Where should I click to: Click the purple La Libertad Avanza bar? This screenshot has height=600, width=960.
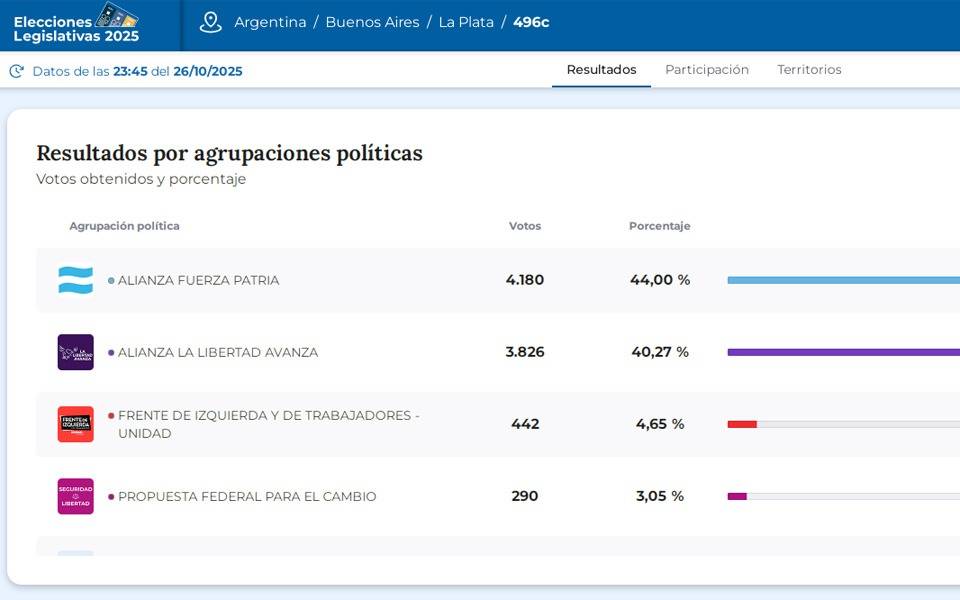tap(842, 353)
